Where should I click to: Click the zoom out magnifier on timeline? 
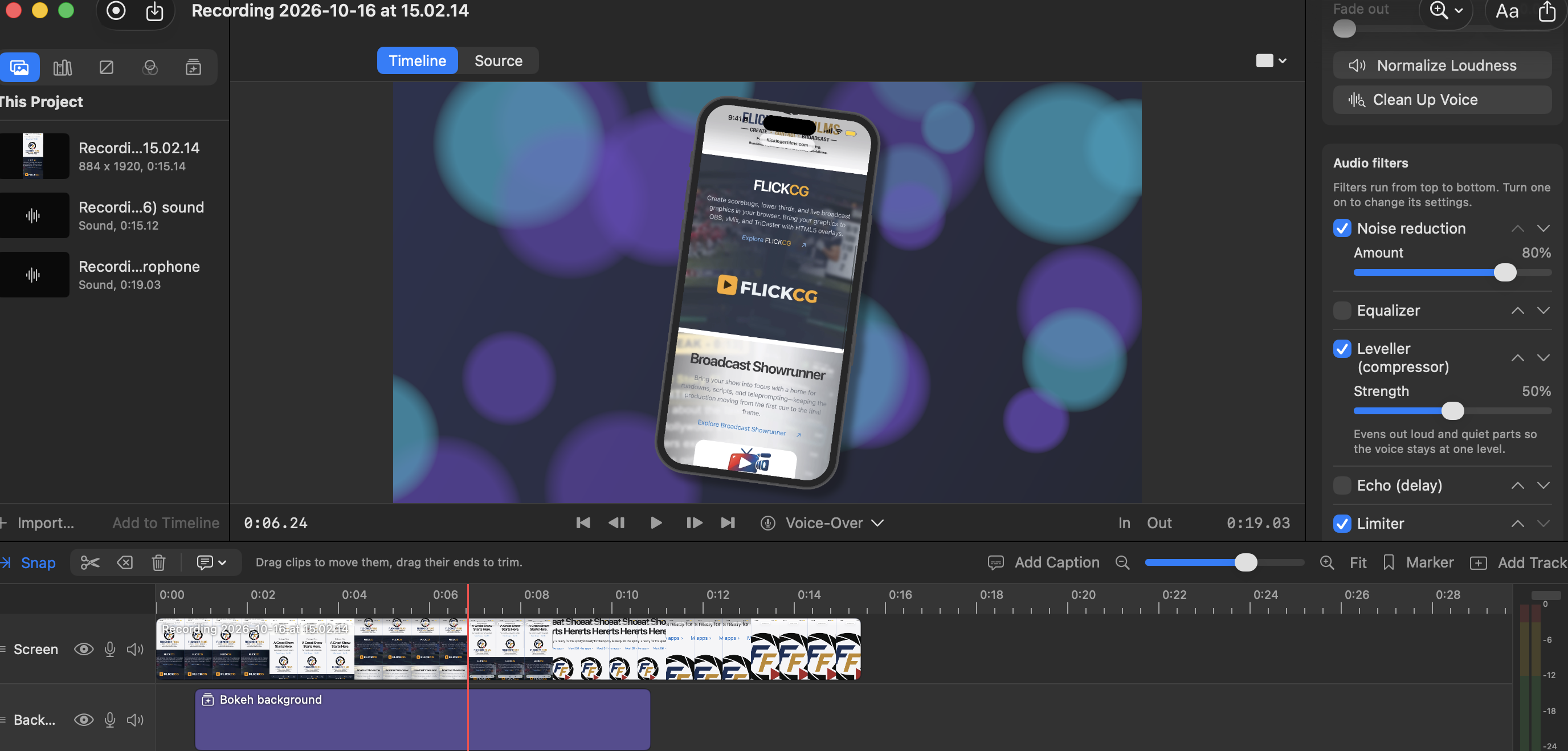pos(1122,562)
